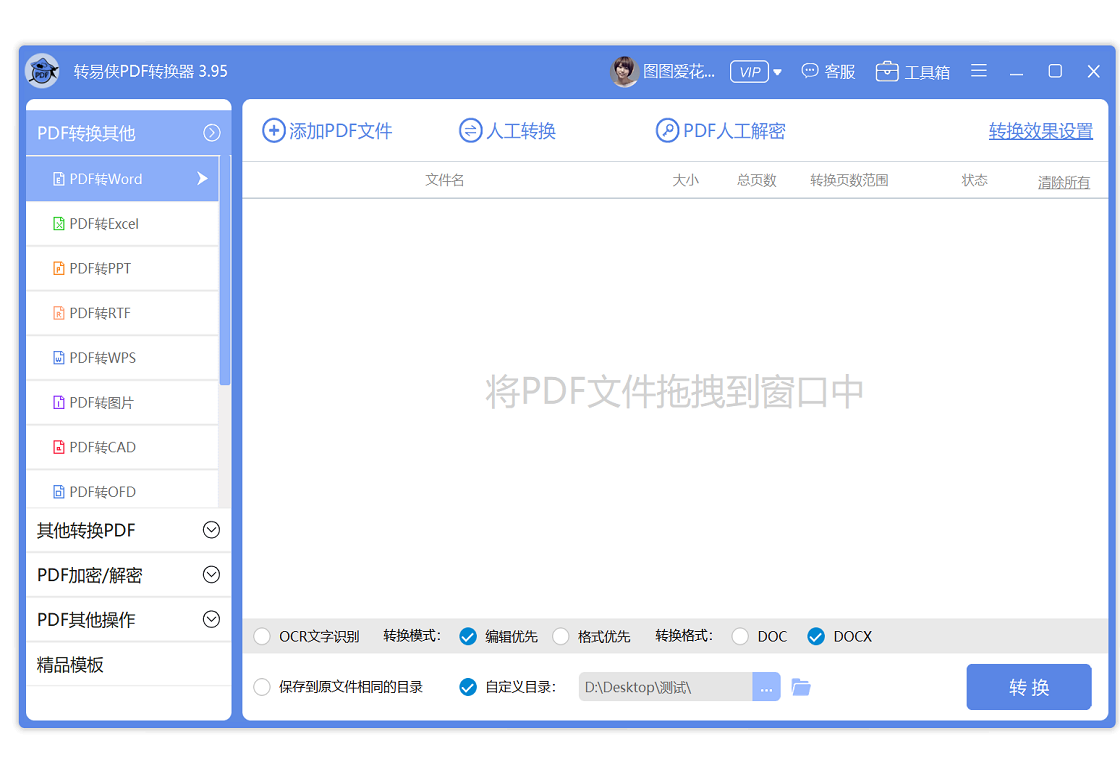Screen dimensions: 1120x760
Task: Click the PDF转Word document icon
Action: 59,179
